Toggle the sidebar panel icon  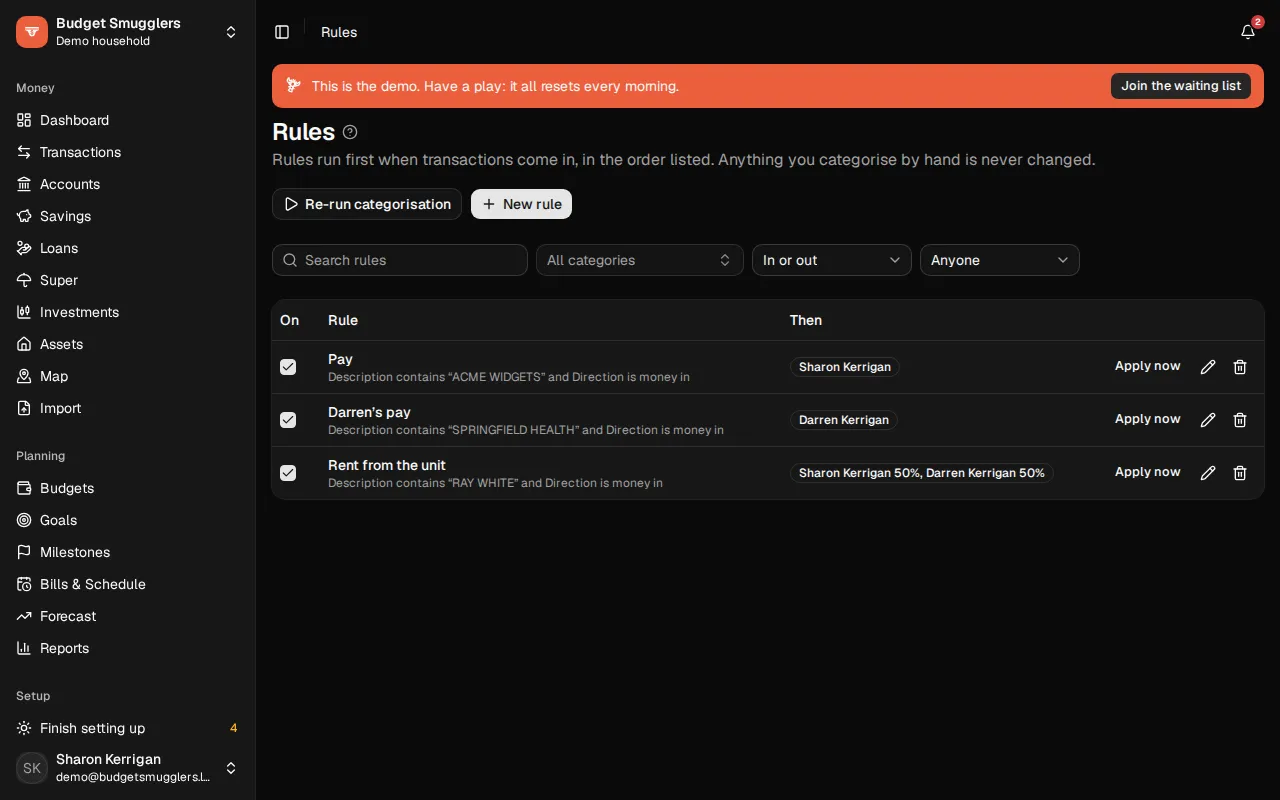click(x=282, y=32)
